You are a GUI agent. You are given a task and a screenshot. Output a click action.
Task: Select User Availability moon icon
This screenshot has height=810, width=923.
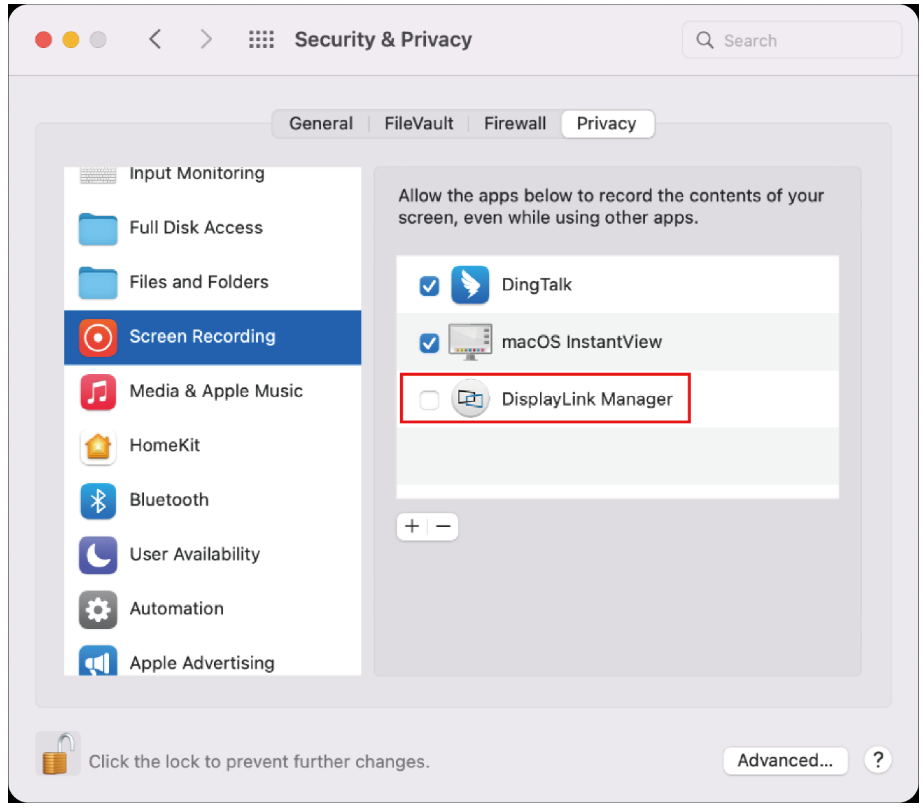pyautogui.click(x=98, y=555)
